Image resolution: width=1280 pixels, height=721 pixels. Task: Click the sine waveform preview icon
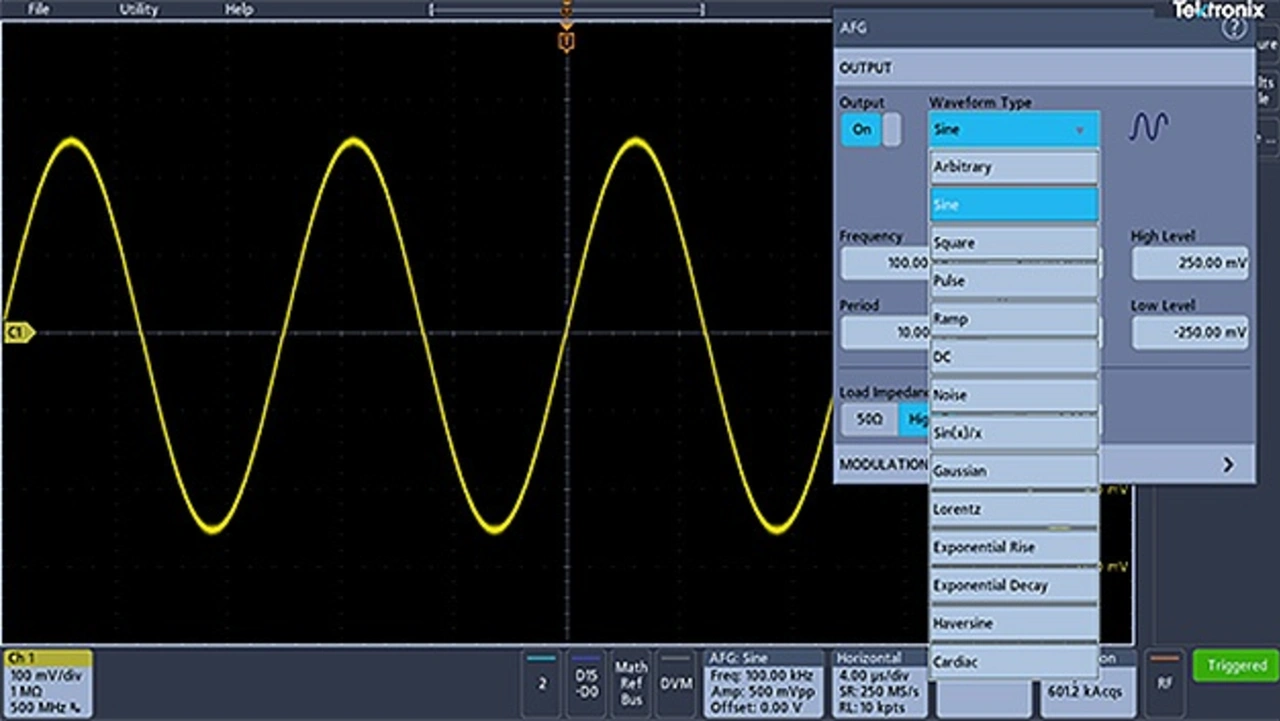point(1149,127)
